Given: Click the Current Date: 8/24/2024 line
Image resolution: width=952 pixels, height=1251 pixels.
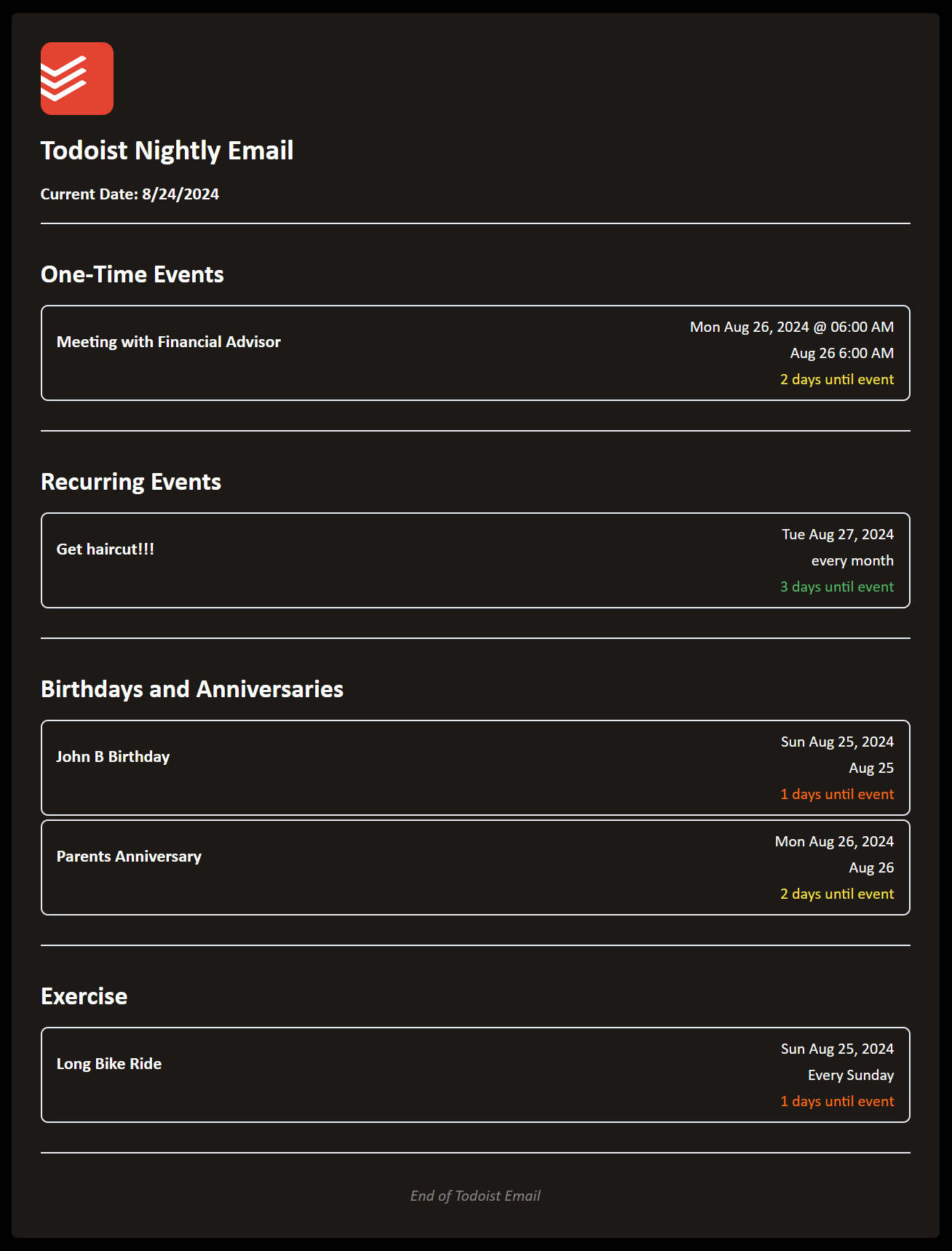Looking at the screenshot, I should pyautogui.click(x=130, y=194).
